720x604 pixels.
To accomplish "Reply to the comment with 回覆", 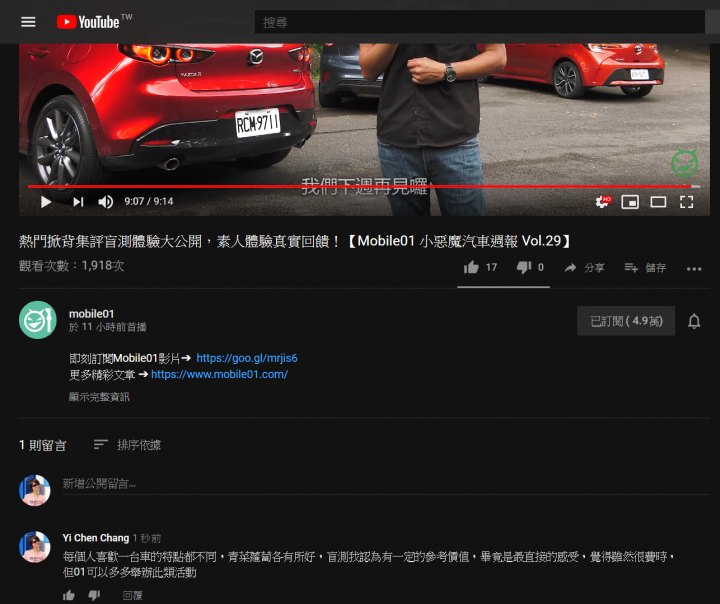I will tap(133, 596).
